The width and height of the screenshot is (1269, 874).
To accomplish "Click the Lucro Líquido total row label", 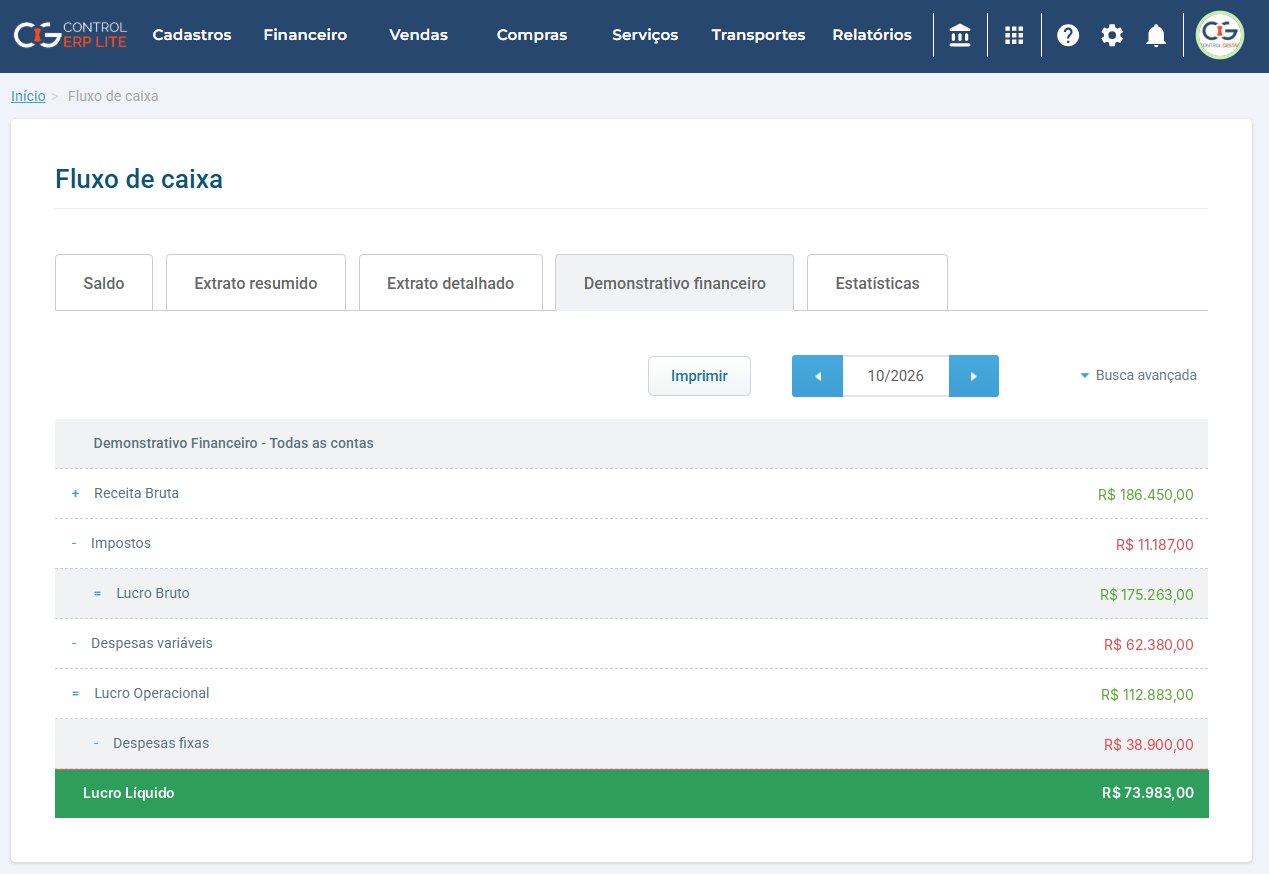I will coord(129,793).
